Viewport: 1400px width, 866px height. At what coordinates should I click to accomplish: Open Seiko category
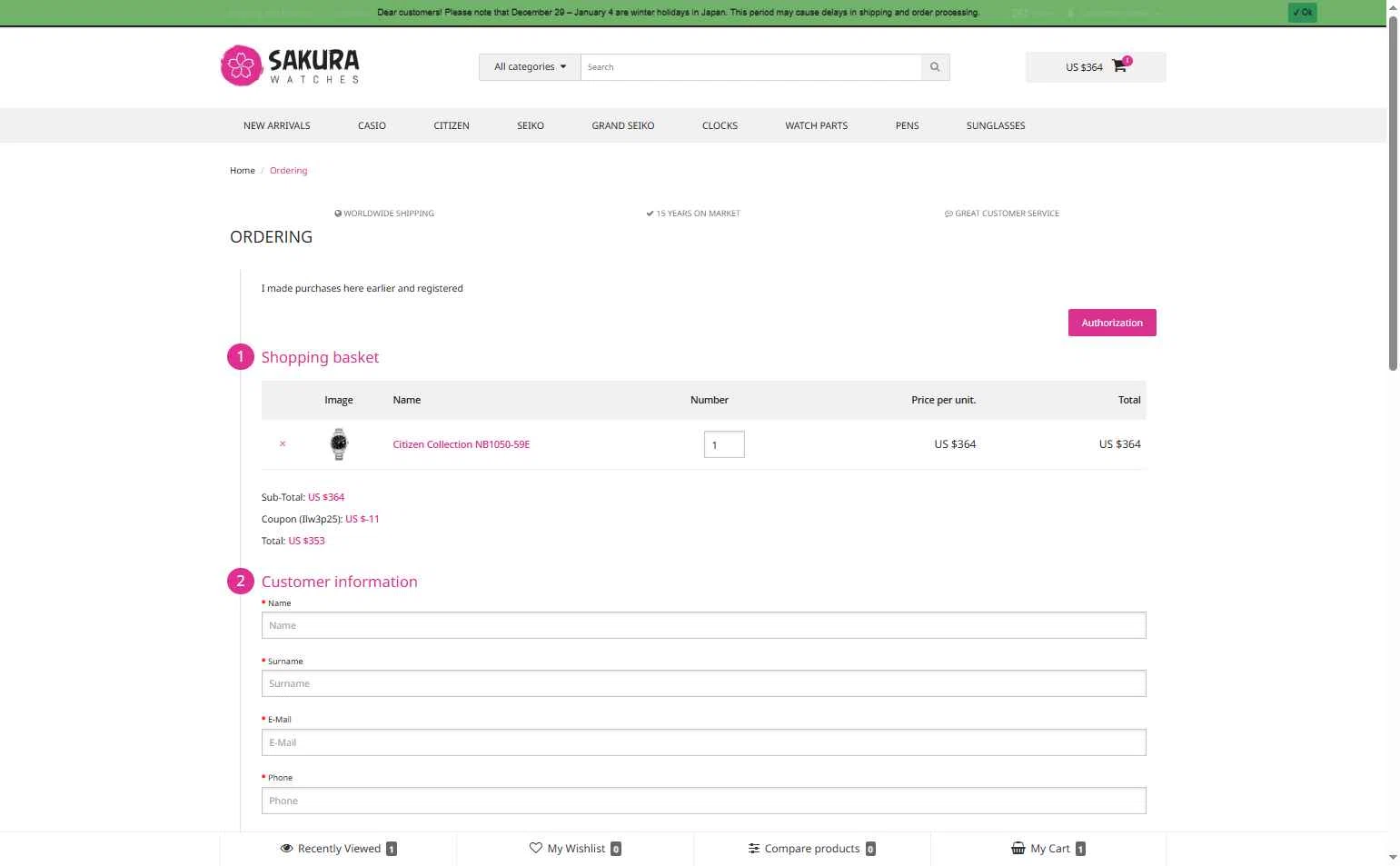[531, 125]
